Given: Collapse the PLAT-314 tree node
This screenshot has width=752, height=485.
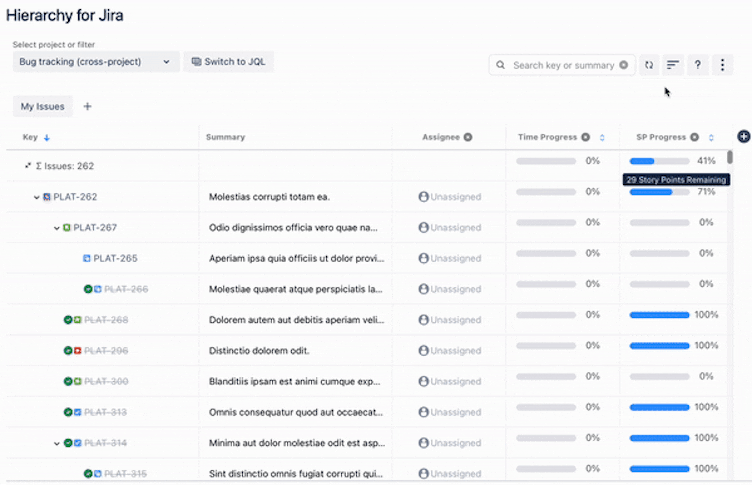Looking at the screenshot, I should [x=57, y=443].
